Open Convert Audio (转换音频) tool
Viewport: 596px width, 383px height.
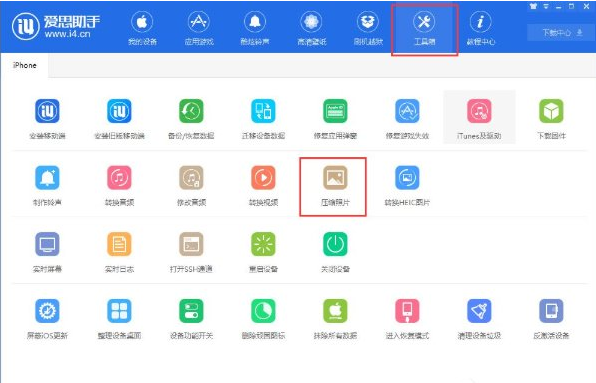[119, 185]
